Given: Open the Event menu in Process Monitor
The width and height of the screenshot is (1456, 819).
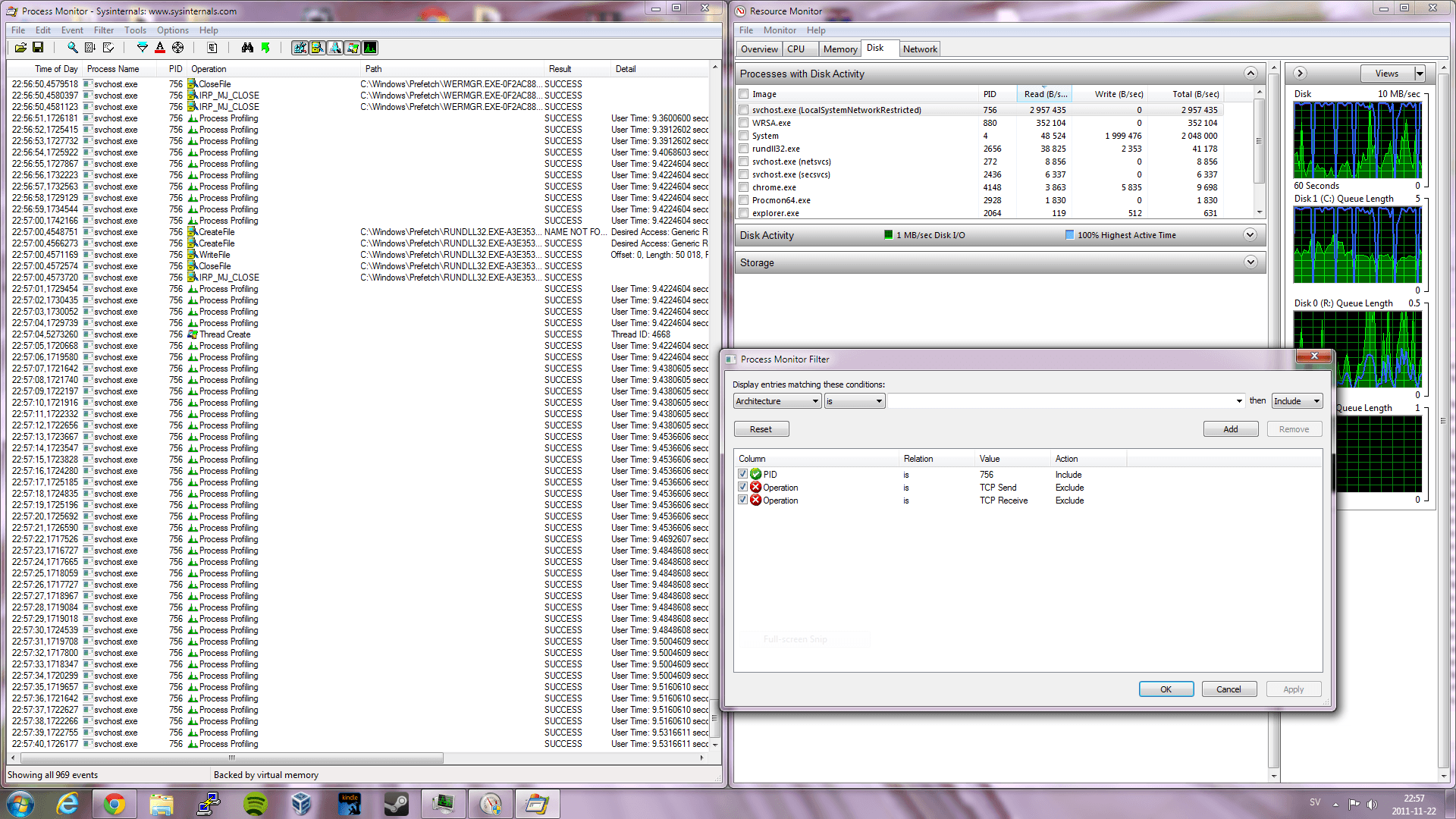Looking at the screenshot, I should click(x=72, y=30).
